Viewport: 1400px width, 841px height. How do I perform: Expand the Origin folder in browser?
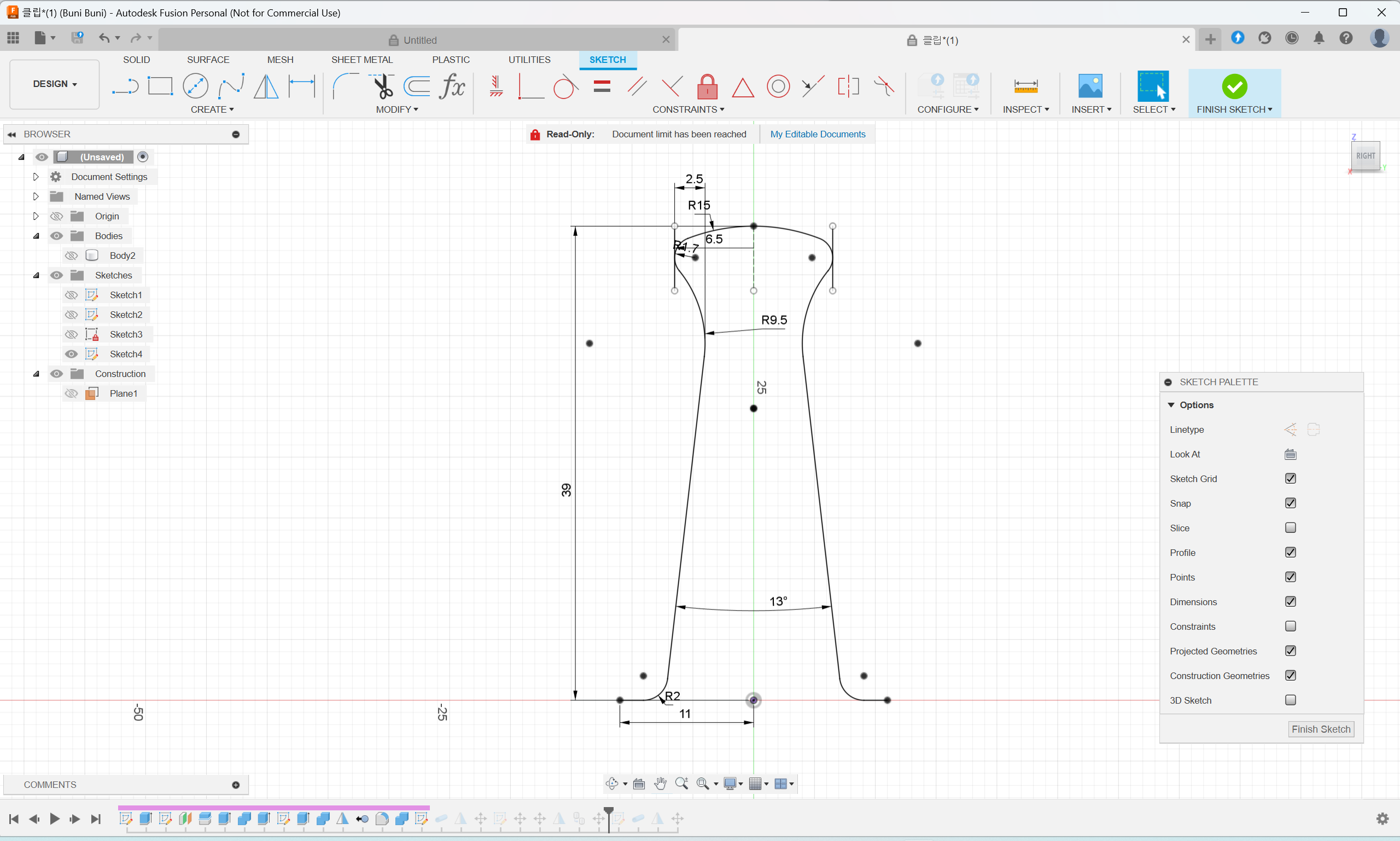point(36,216)
